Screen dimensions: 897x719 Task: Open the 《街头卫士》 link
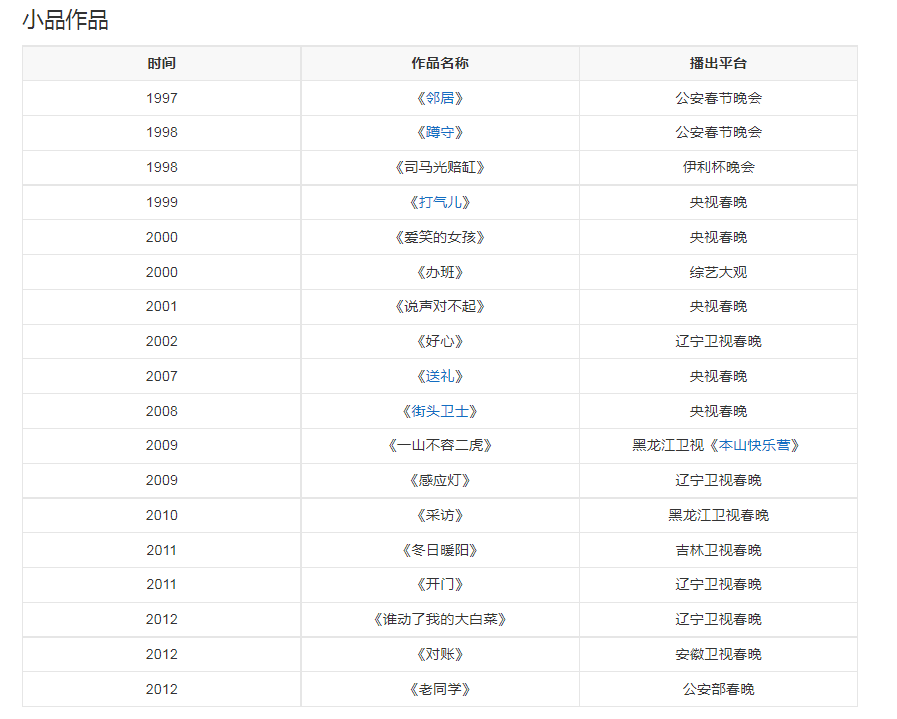tap(439, 411)
